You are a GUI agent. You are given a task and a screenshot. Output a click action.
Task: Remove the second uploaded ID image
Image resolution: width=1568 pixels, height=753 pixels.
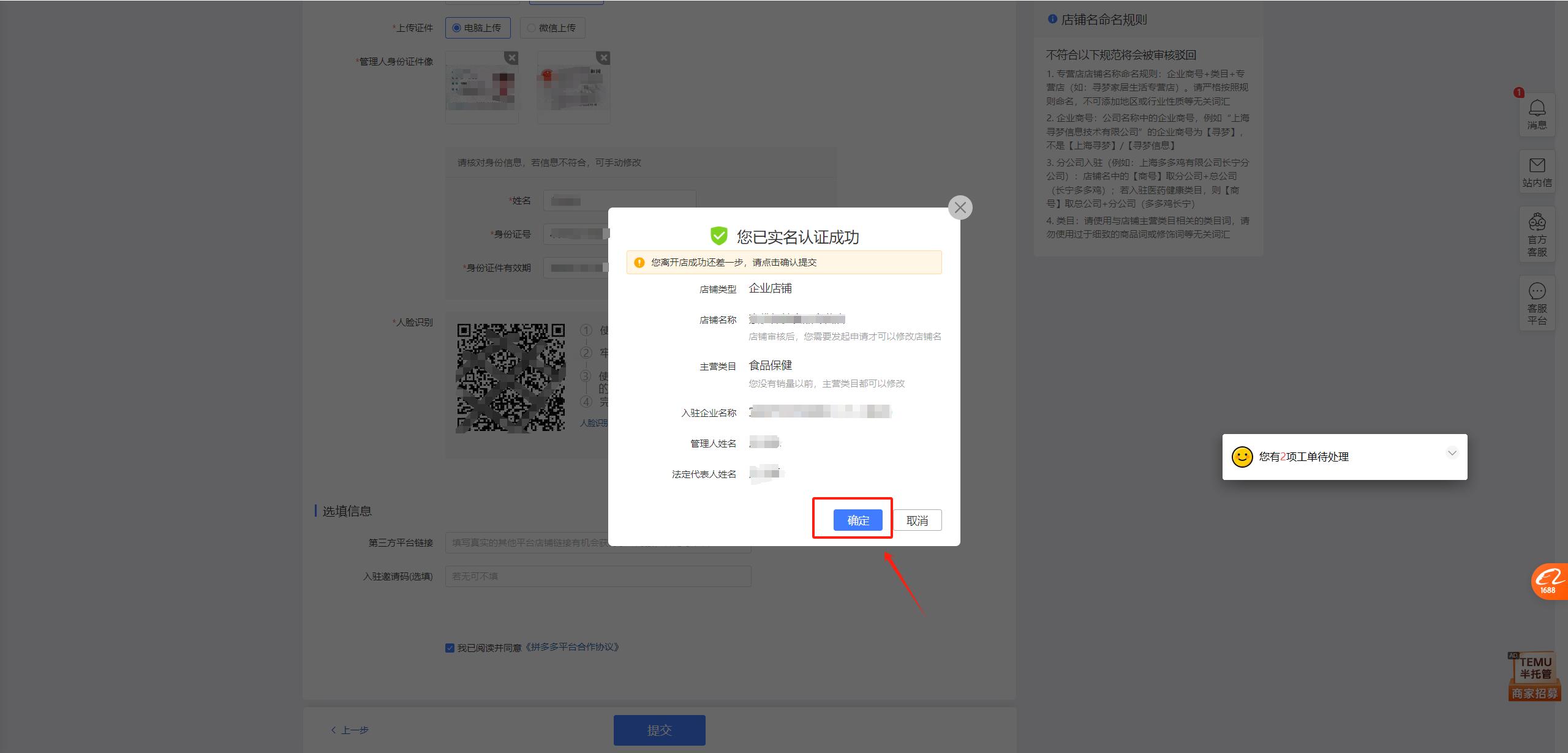(603, 57)
